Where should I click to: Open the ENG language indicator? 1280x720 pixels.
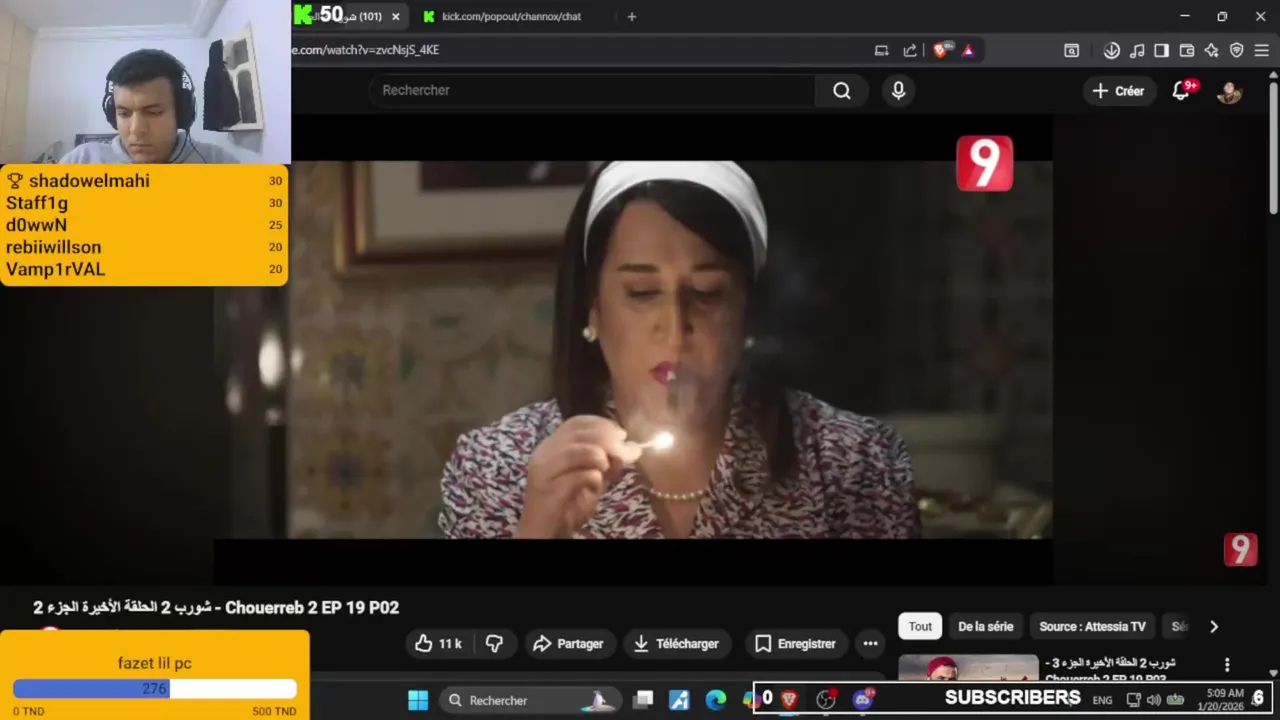pyautogui.click(x=1102, y=700)
